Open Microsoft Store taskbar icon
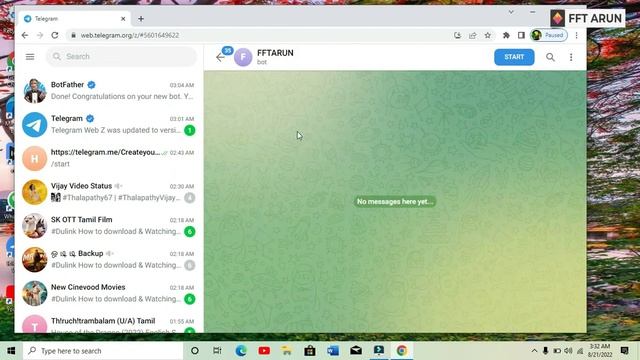This screenshot has width=640, height=360. pyautogui.click(x=310, y=351)
